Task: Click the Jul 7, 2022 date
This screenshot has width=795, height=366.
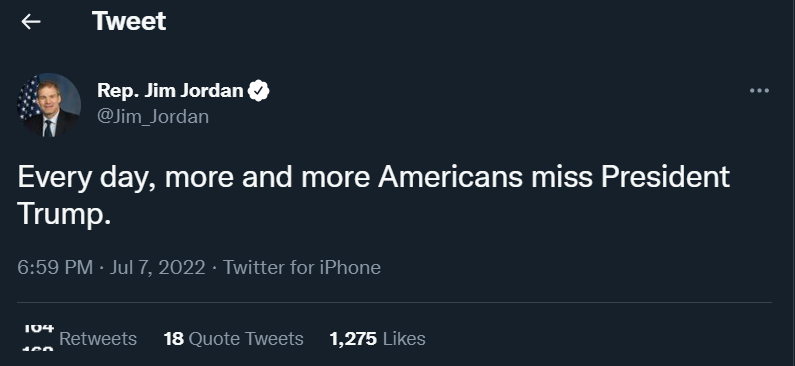Action: pos(157,267)
